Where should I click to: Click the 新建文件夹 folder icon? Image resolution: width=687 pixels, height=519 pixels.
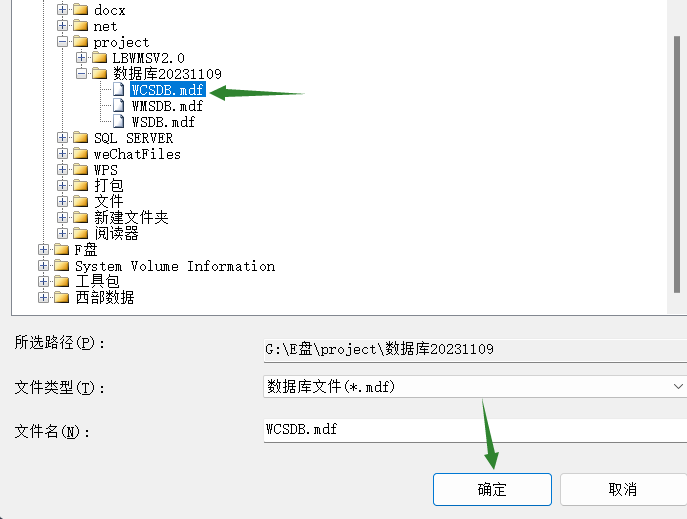click(81, 217)
